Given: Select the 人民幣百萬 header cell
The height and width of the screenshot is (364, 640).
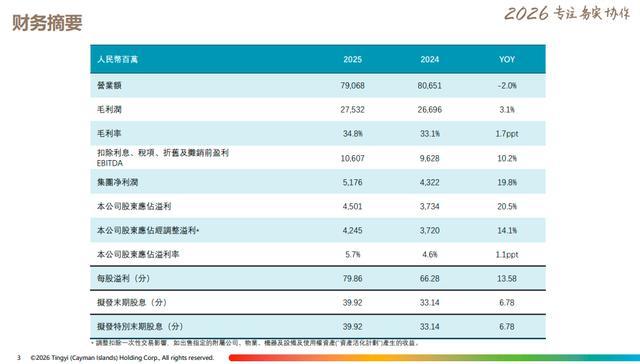Looking at the screenshot, I should (x=118, y=60).
